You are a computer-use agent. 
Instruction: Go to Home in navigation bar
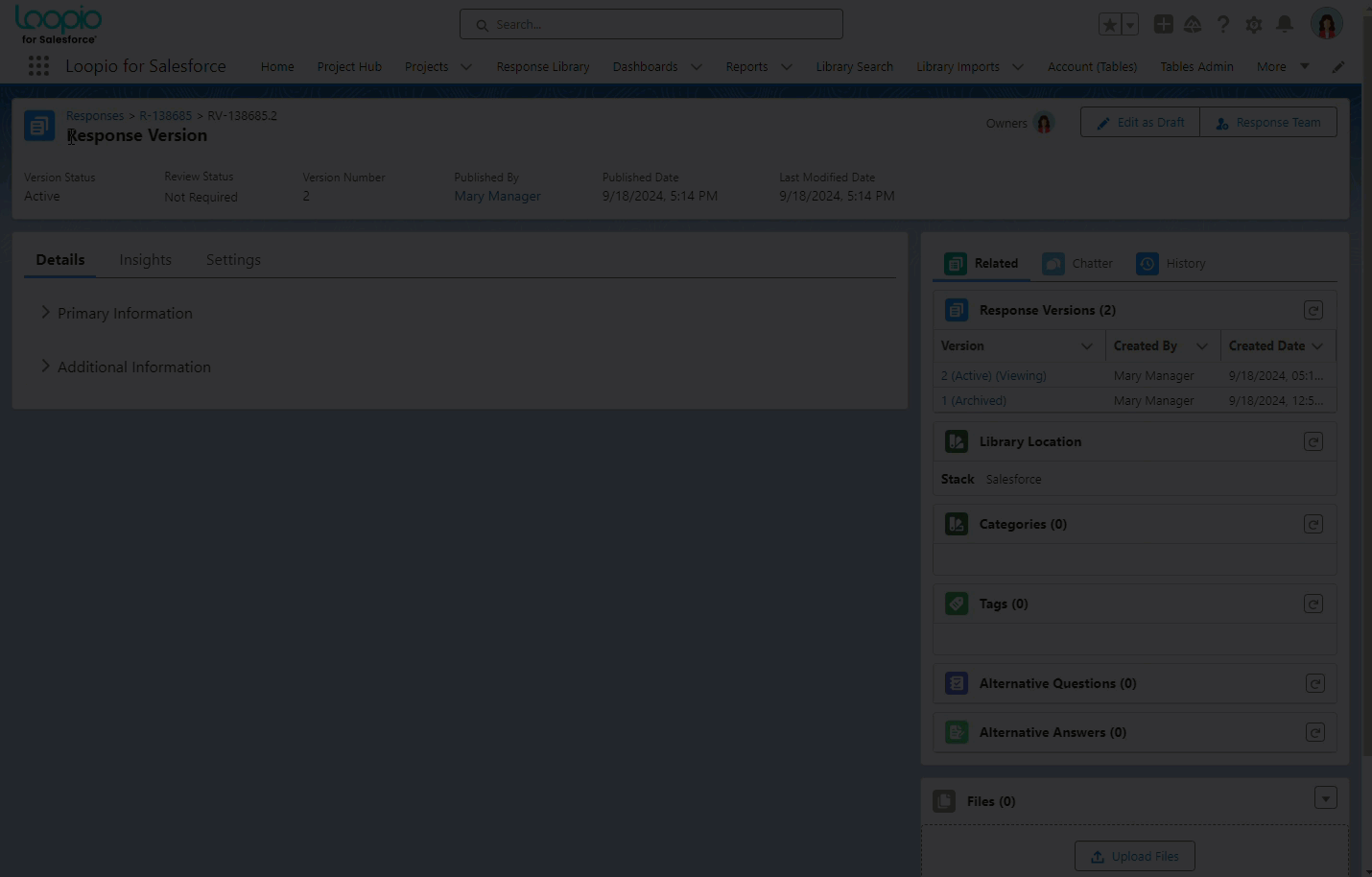(x=277, y=67)
